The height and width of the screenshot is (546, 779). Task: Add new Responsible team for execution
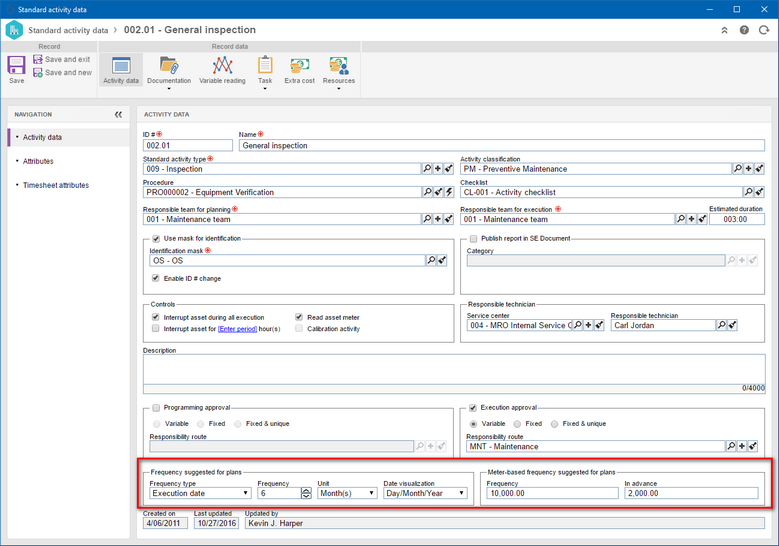[x=692, y=219]
